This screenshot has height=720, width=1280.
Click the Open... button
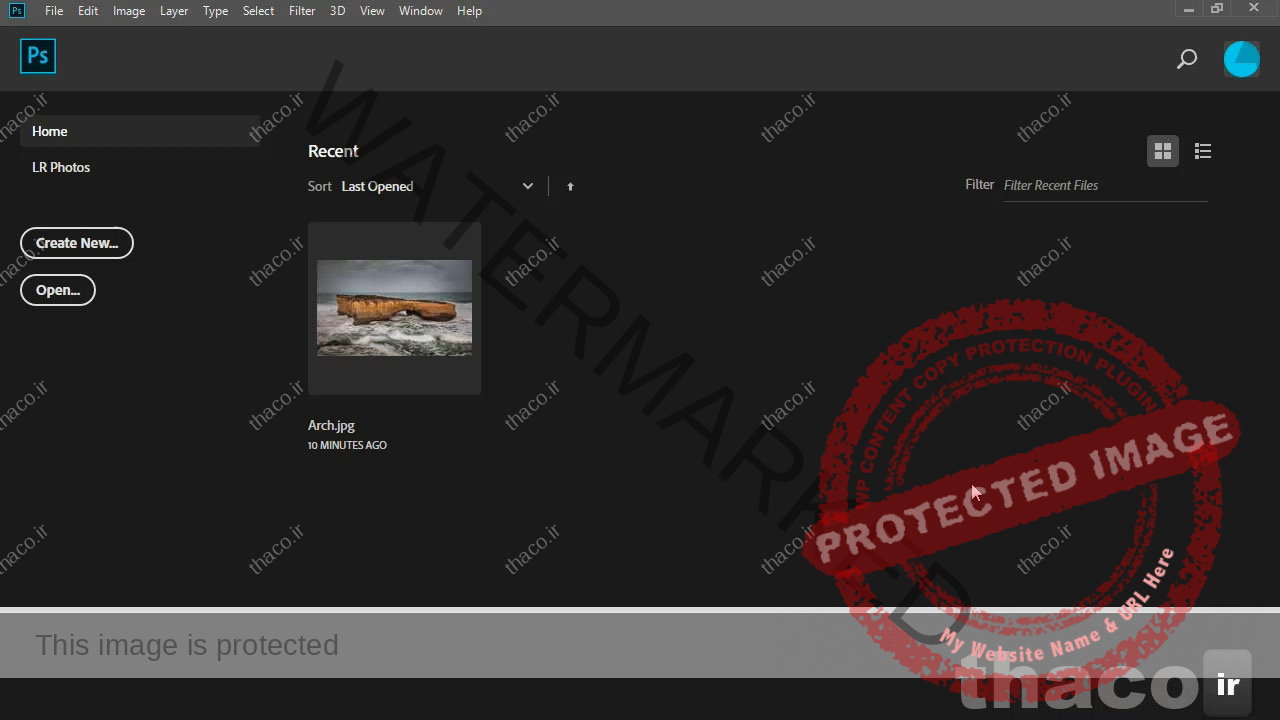coord(58,290)
